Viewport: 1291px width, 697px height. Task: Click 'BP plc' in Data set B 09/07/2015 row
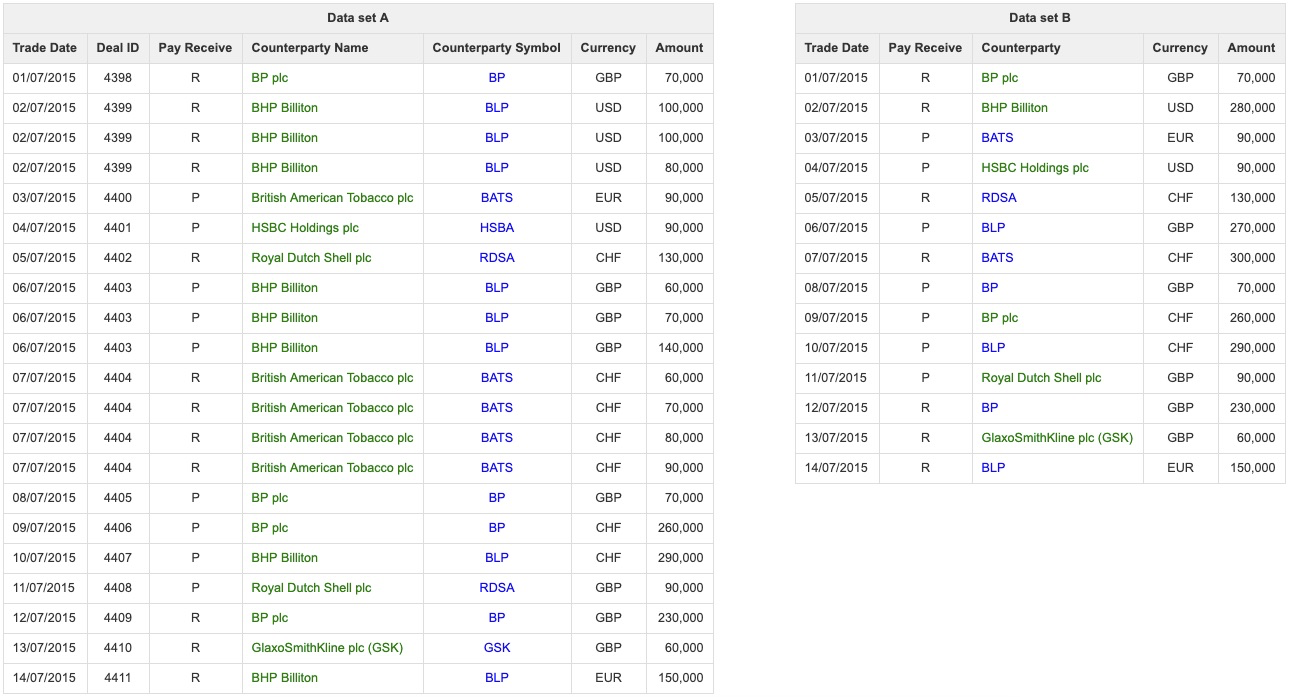click(1000, 318)
